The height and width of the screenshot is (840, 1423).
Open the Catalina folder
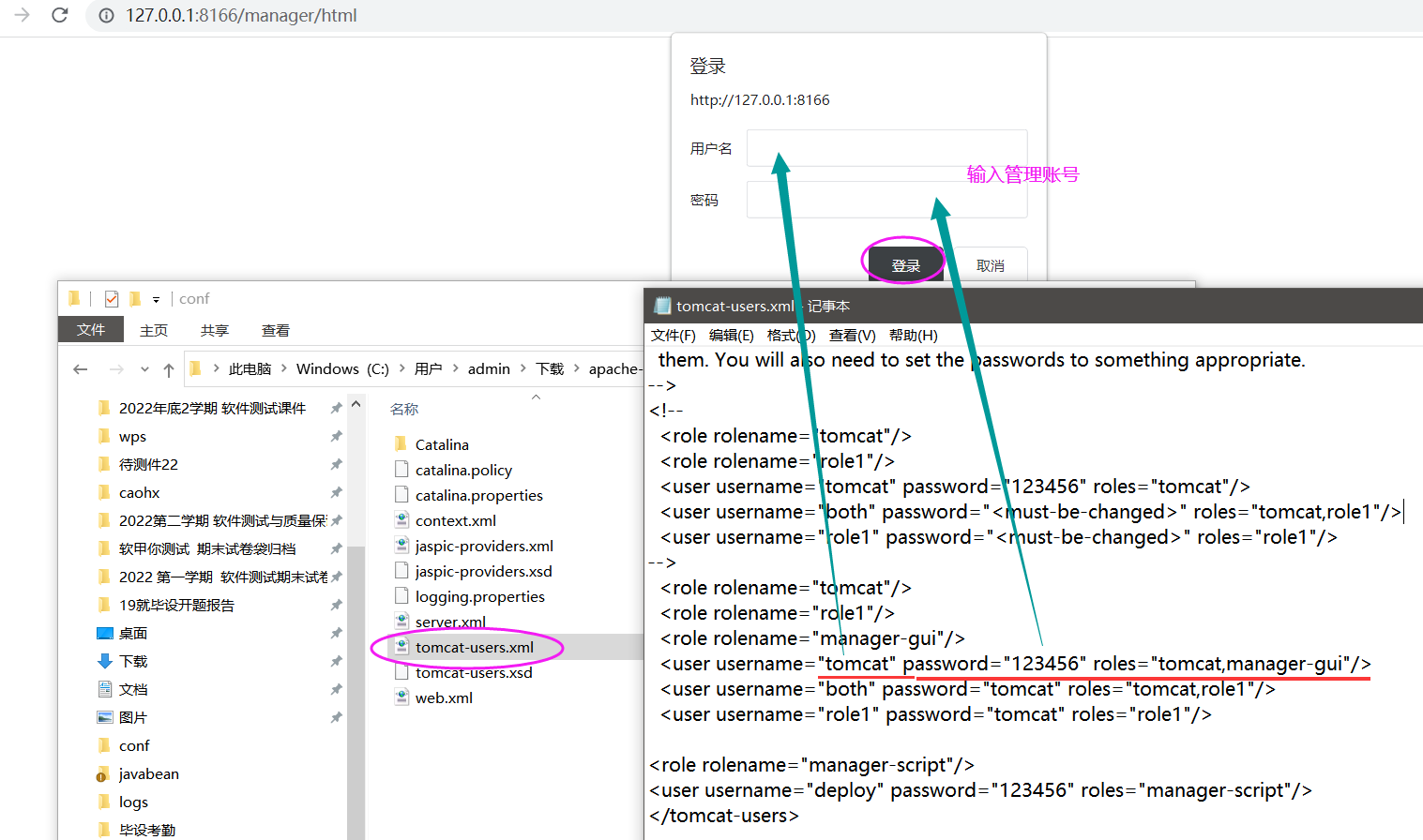tap(442, 444)
